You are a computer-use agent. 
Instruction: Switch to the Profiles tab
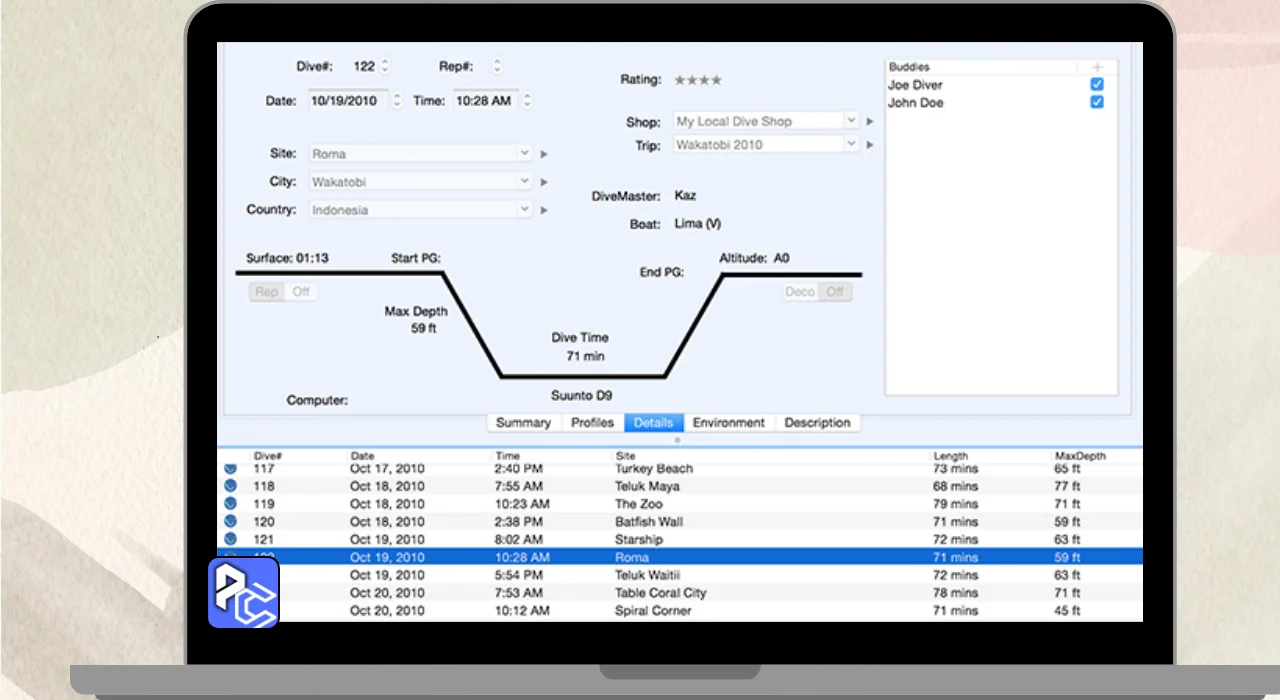pos(592,423)
